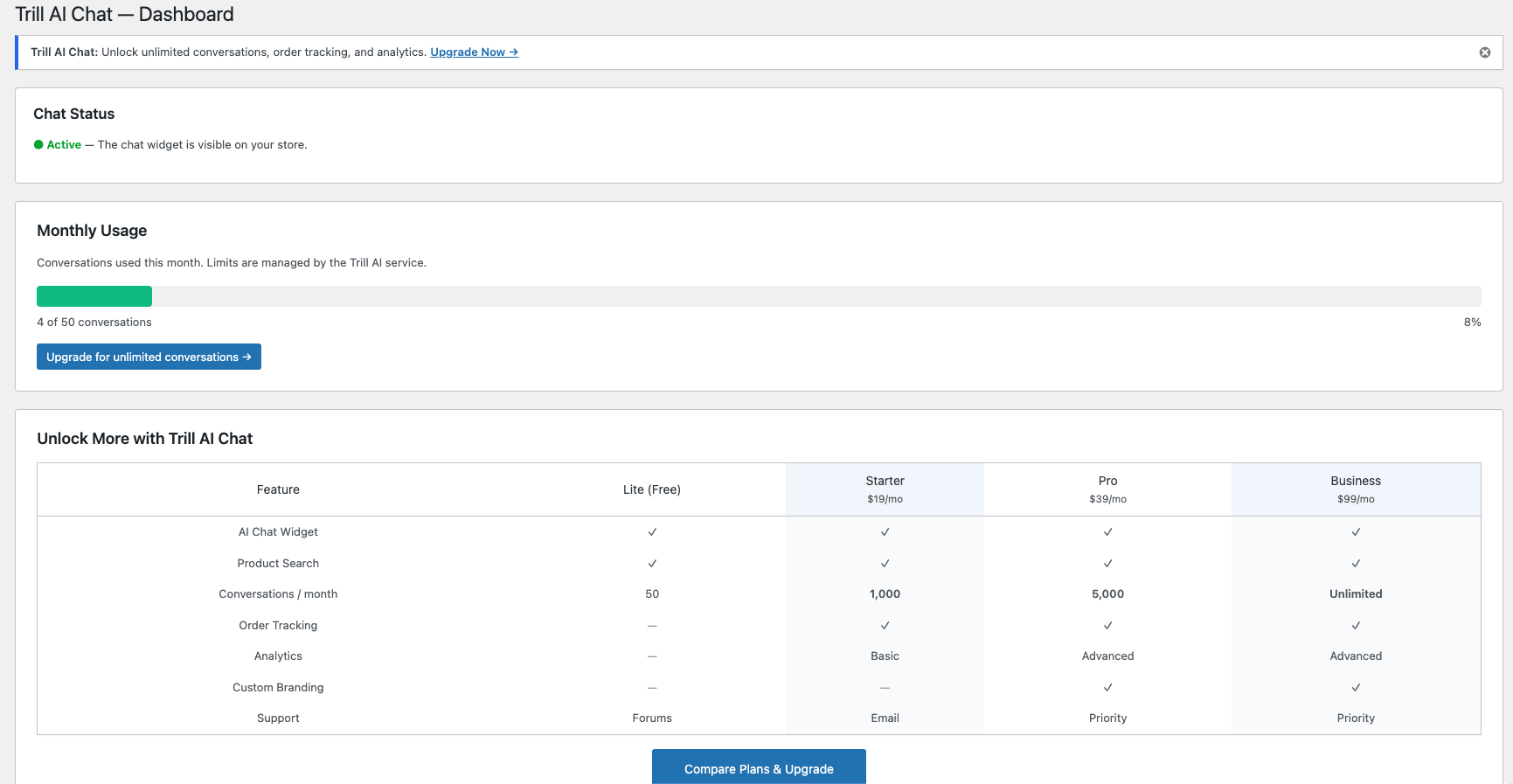The width and height of the screenshot is (1513, 784).
Task: Click Custom Branding checkmark under Business
Action: (1356, 688)
